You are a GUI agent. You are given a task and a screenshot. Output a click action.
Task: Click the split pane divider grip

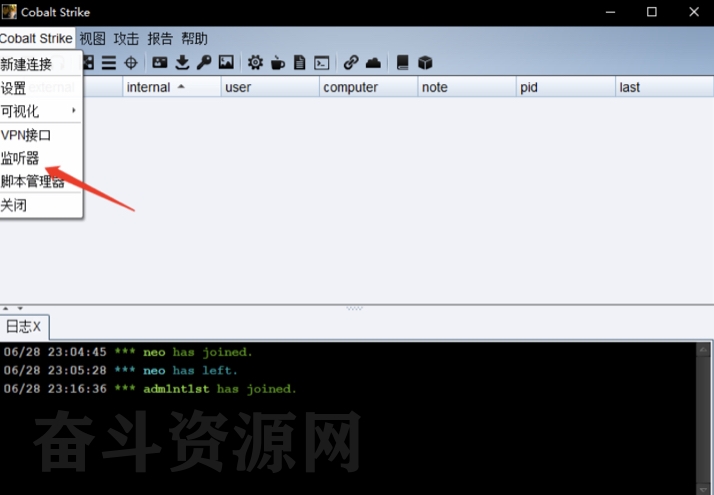coord(355,308)
